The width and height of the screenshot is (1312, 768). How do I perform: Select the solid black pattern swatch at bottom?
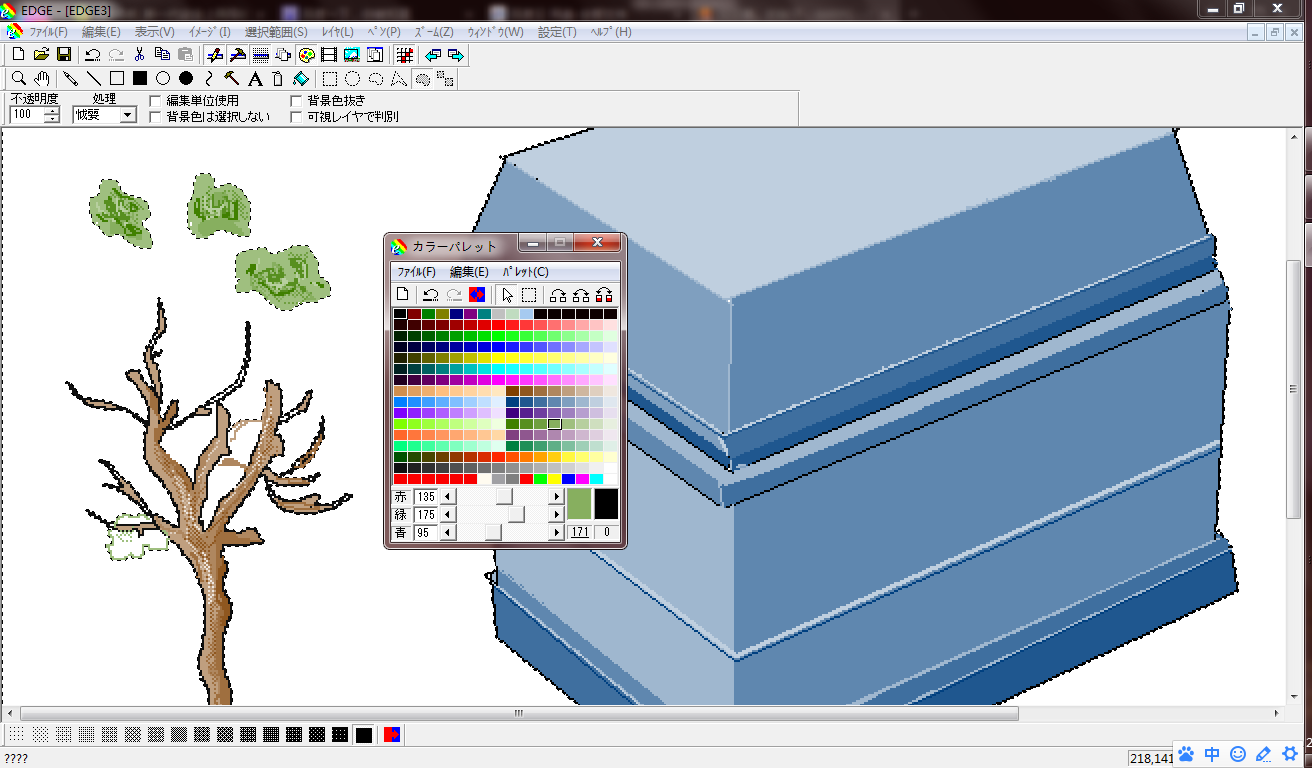pyautogui.click(x=364, y=735)
